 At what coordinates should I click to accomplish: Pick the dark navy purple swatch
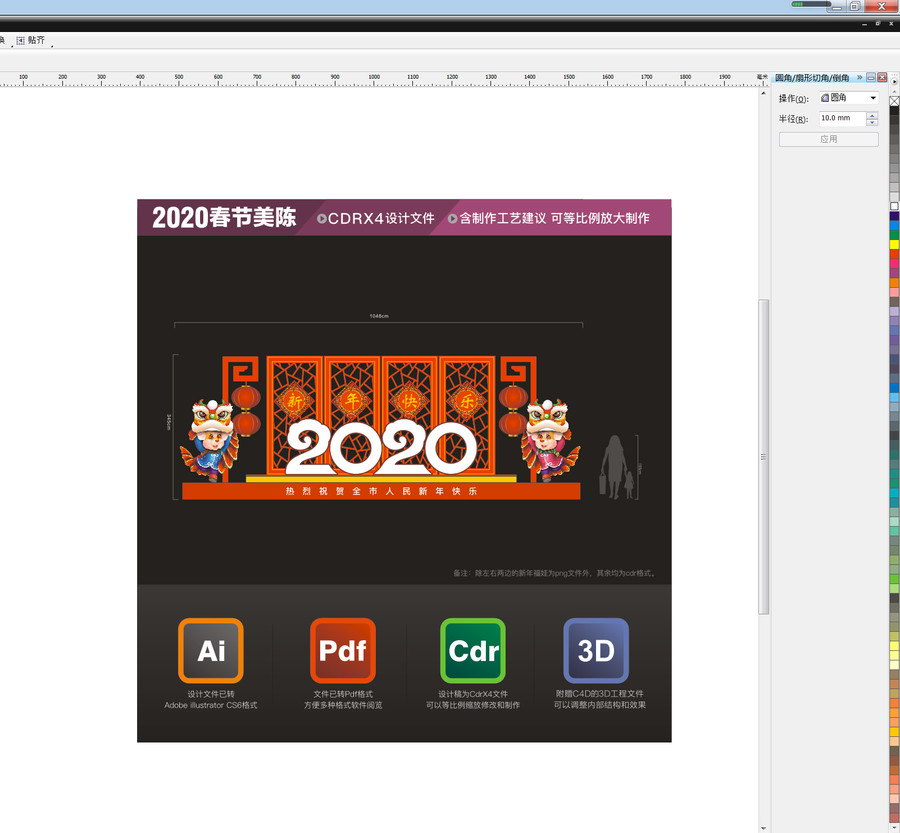point(894,216)
